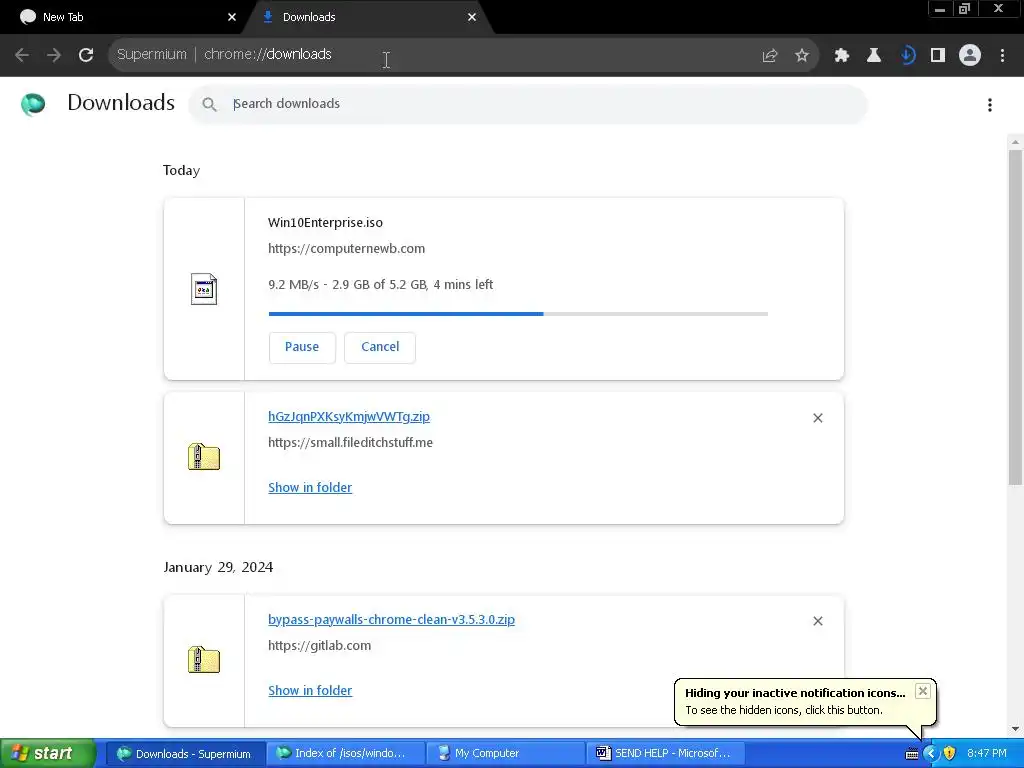The width and height of the screenshot is (1024, 768).
Task: Click the scrollbar up arrow
Action: click(1015, 142)
